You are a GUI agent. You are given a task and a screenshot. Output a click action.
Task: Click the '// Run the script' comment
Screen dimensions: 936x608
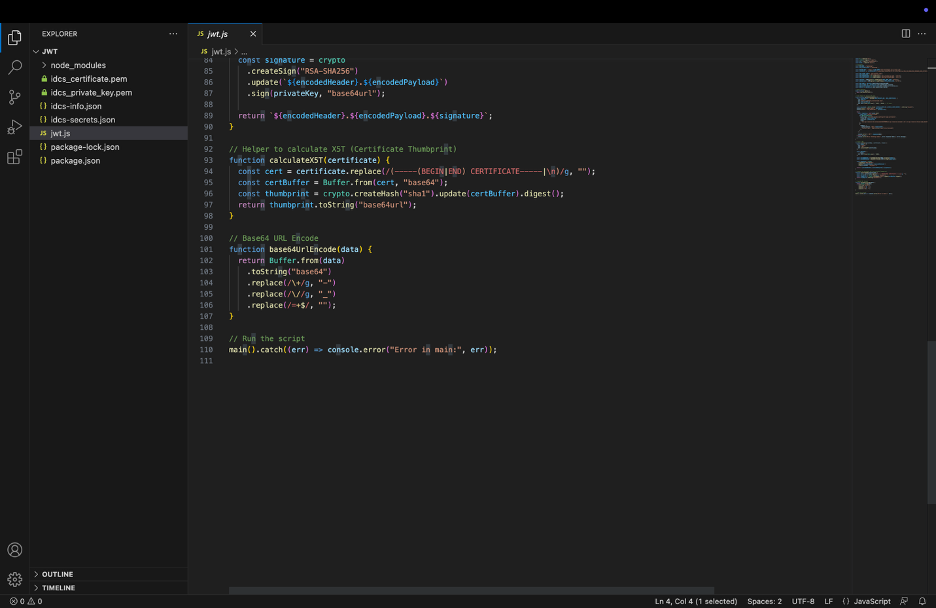point(267,338)
